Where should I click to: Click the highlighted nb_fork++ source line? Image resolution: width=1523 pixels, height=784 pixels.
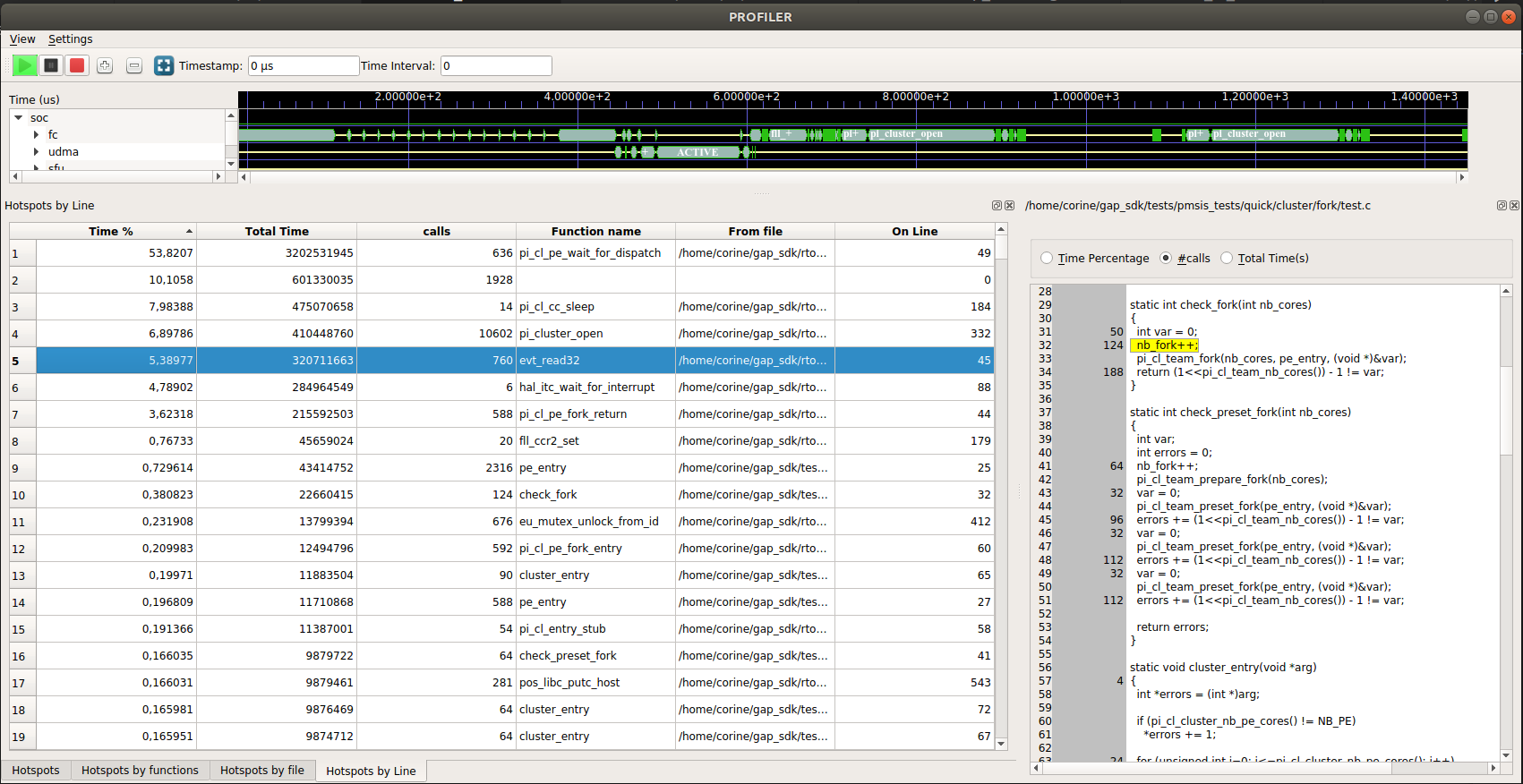point(1166,345)
